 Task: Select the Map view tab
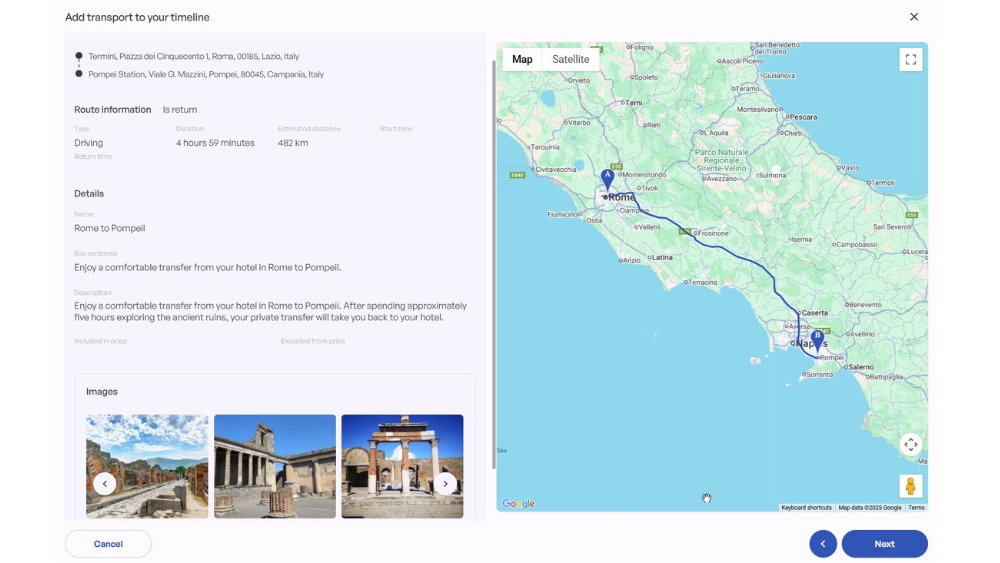tap(522, 60)
